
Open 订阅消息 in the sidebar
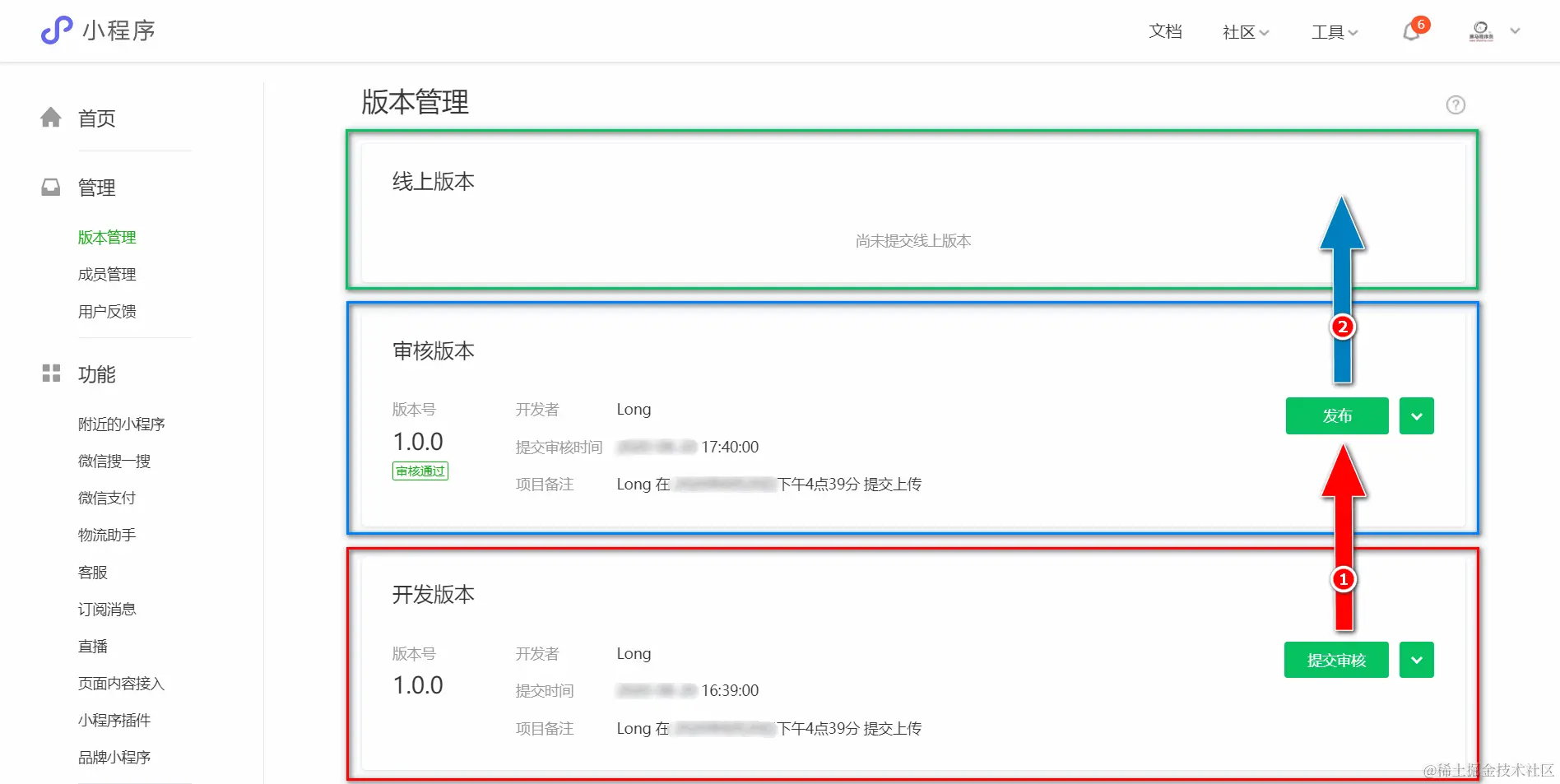107,609
